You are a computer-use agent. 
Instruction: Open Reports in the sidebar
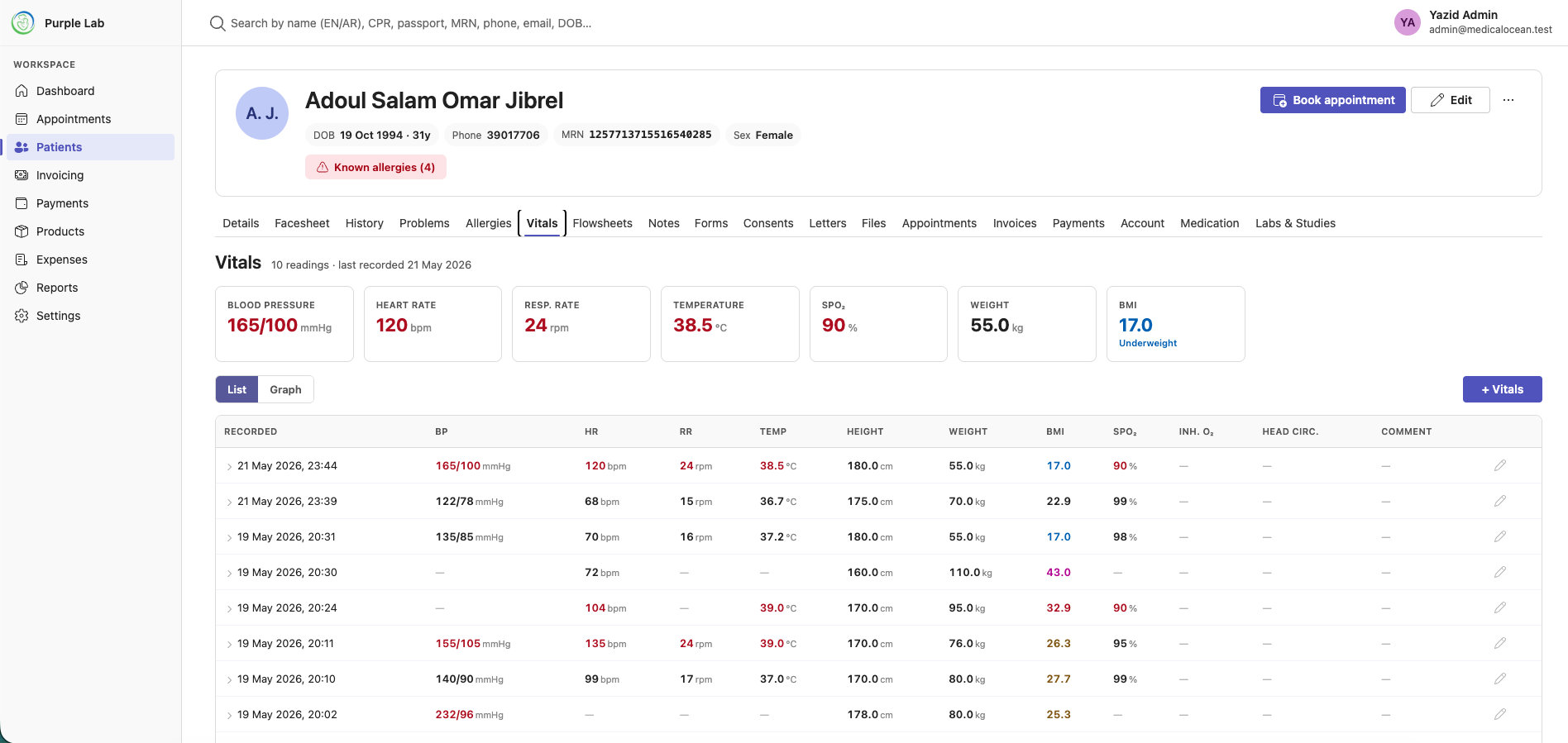tap(91, 288)
